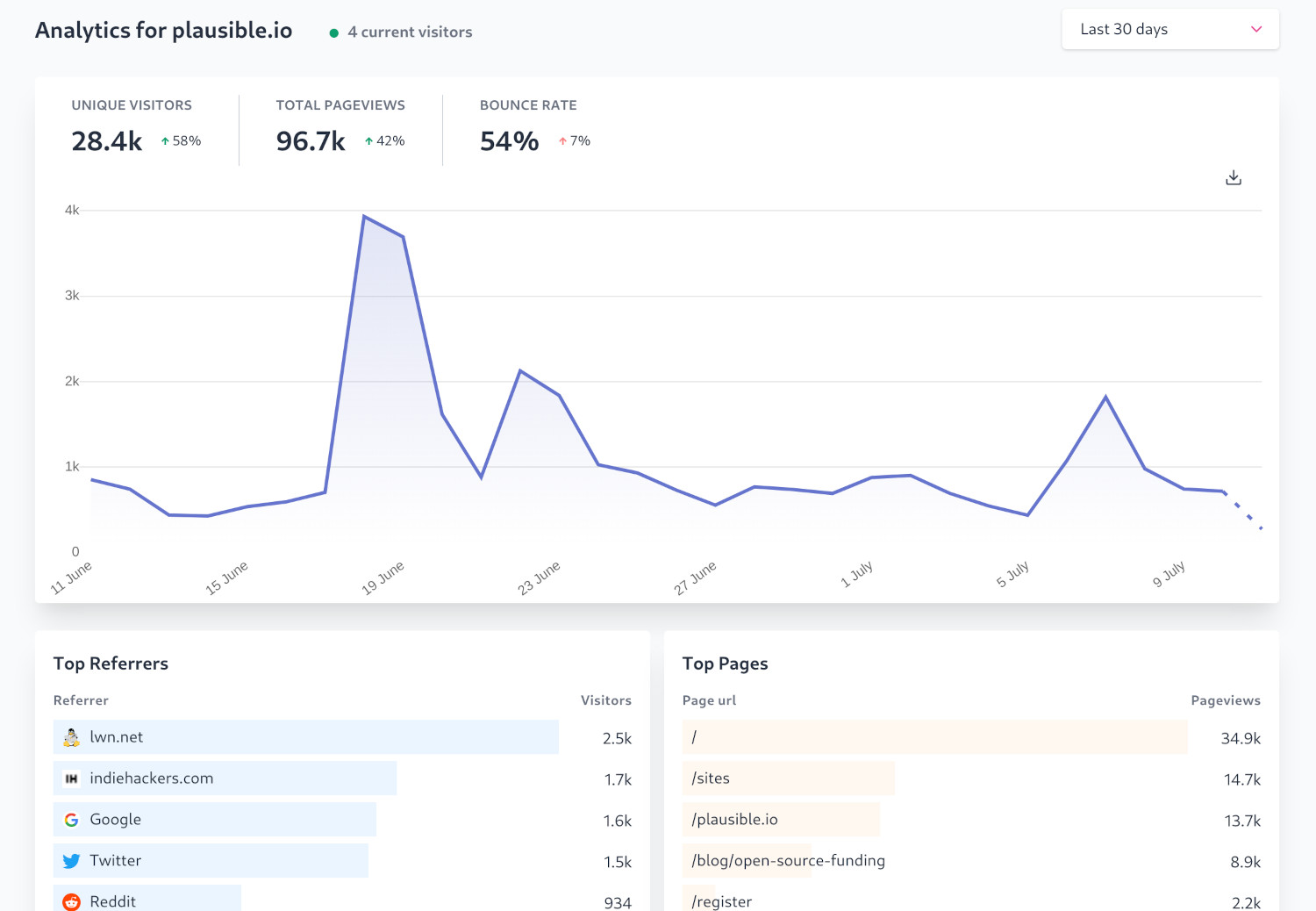The height and width of the screenshot is (911, 1316).
Task: Select Google referrer entry
Action: 342,820
